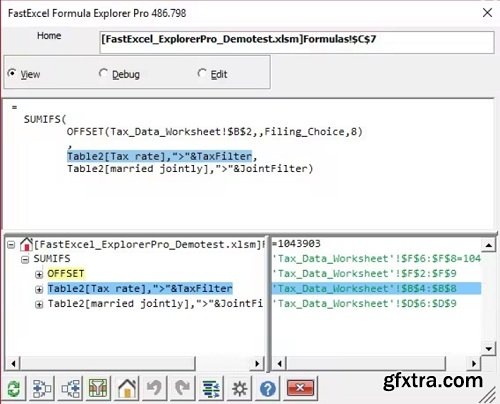
Task: Close the Formula Explorer window
Action: (x=487, y=13)
